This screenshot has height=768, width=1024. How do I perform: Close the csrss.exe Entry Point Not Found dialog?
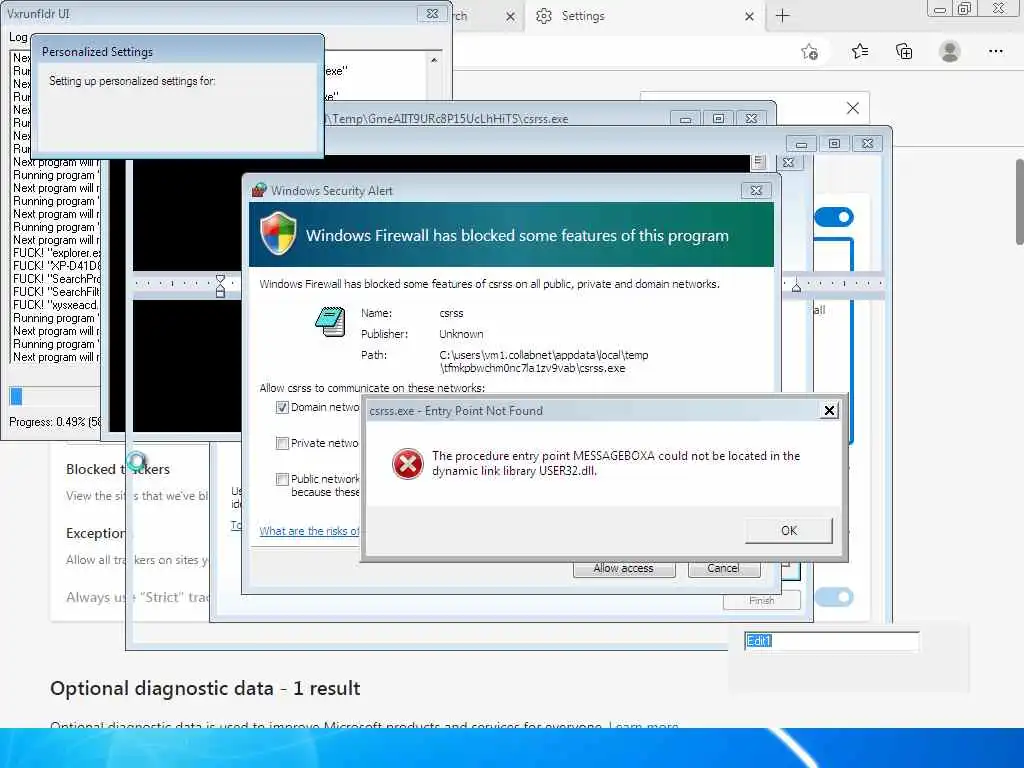tap(829, 410)
